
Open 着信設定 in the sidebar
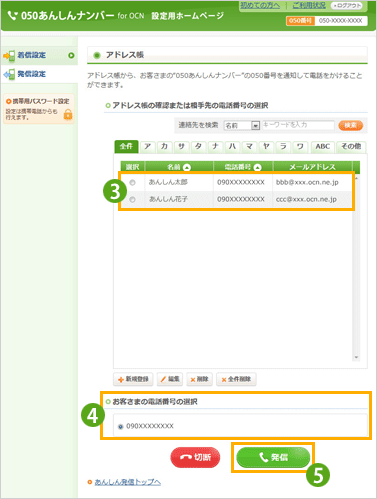[x=39, y=55]
